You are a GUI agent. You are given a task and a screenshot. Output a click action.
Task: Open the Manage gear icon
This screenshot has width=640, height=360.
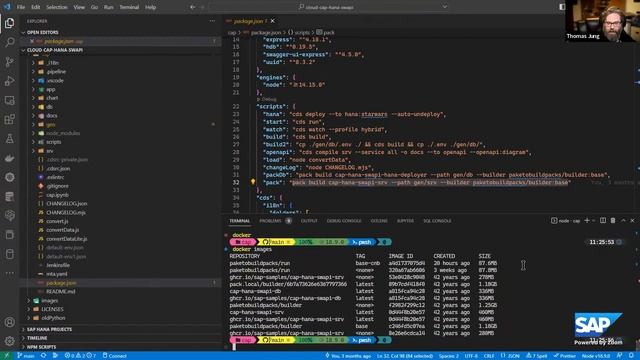click(x=9, y=340)
